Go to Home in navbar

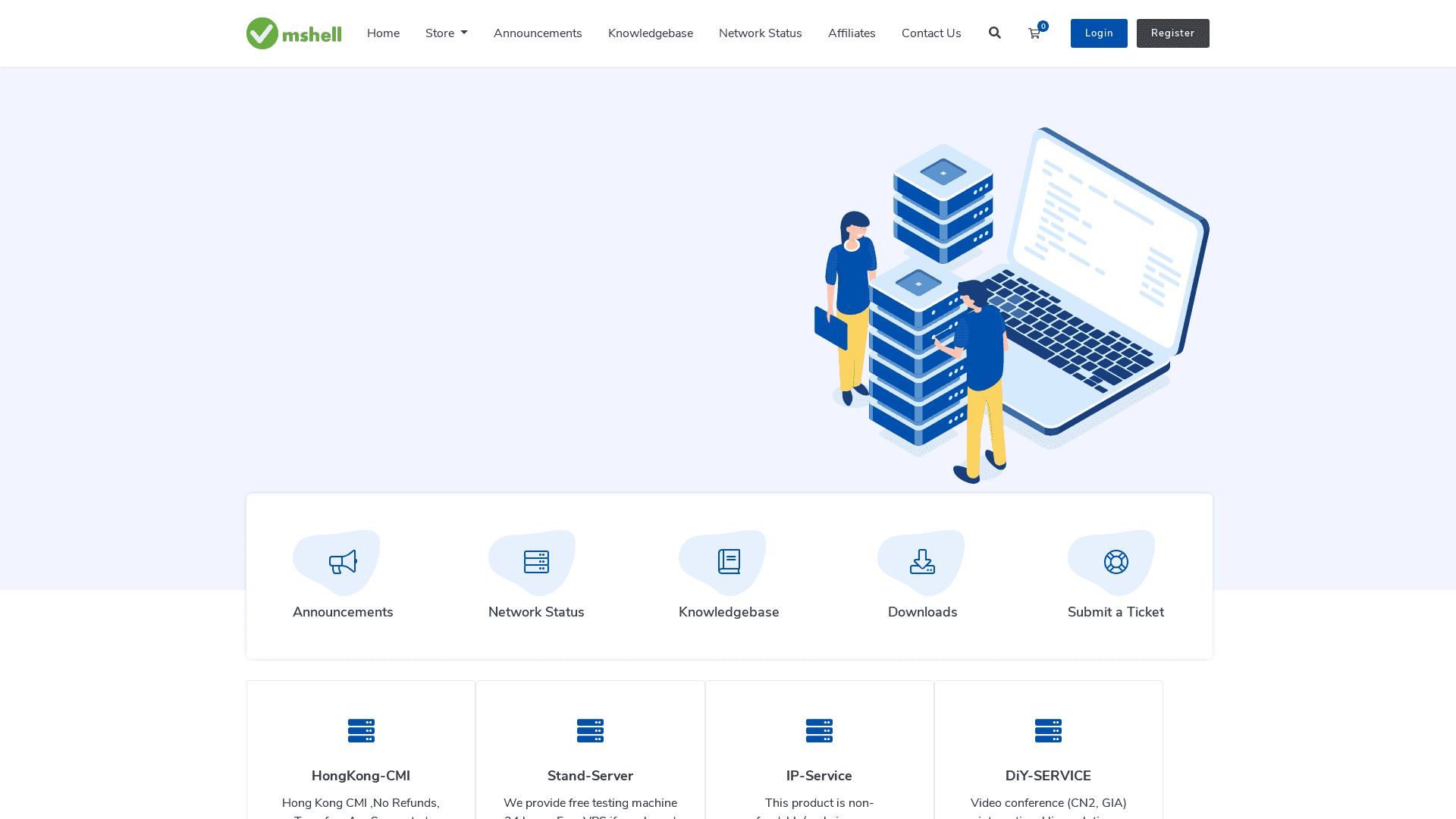tap(383, 33)
